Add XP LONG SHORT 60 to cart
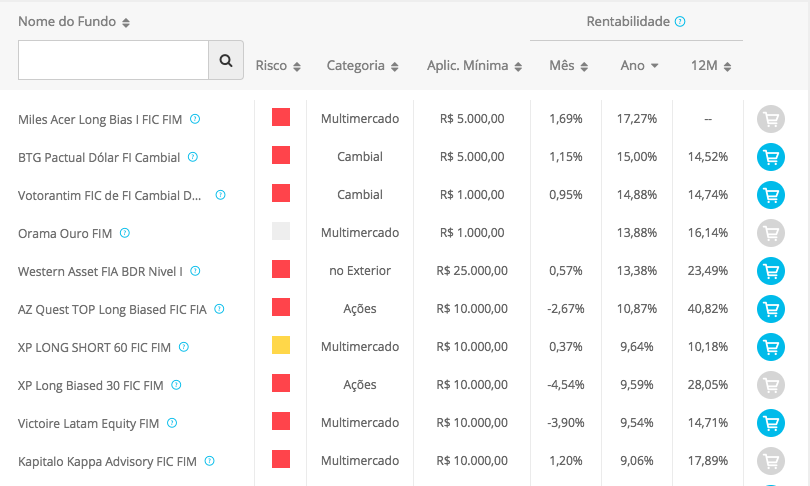810x486 pixels. point(770,347)
